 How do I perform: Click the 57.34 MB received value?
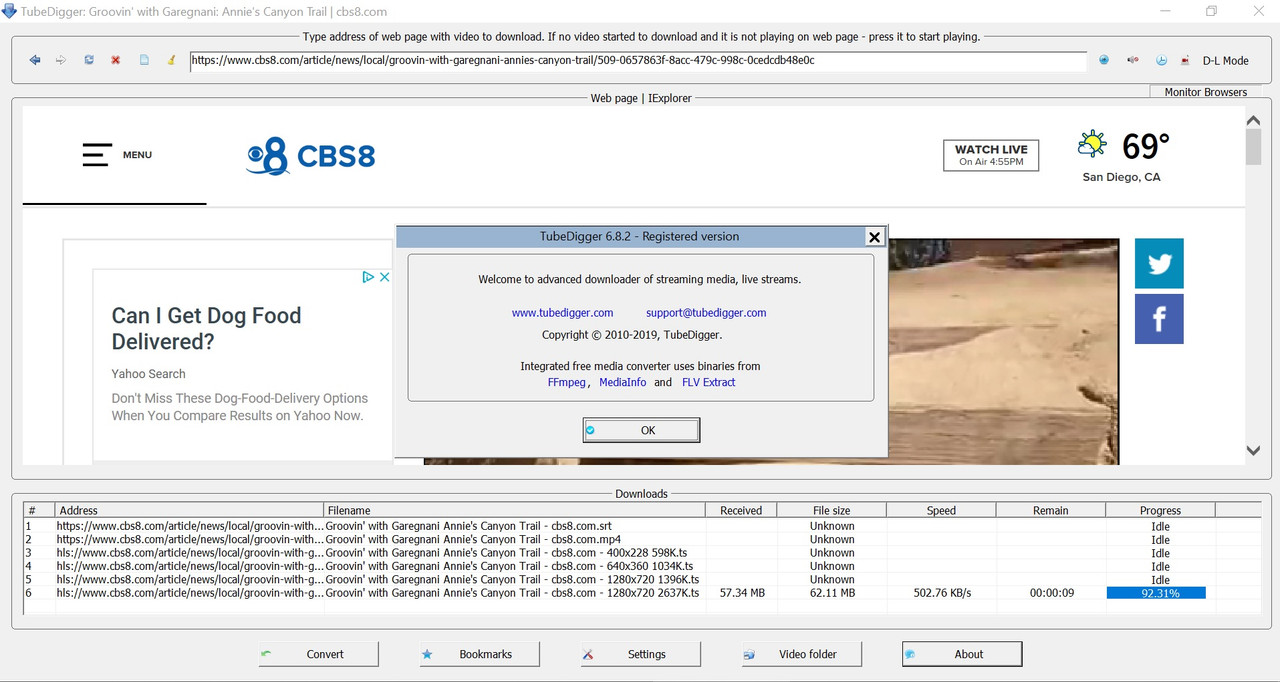[742, 593]
